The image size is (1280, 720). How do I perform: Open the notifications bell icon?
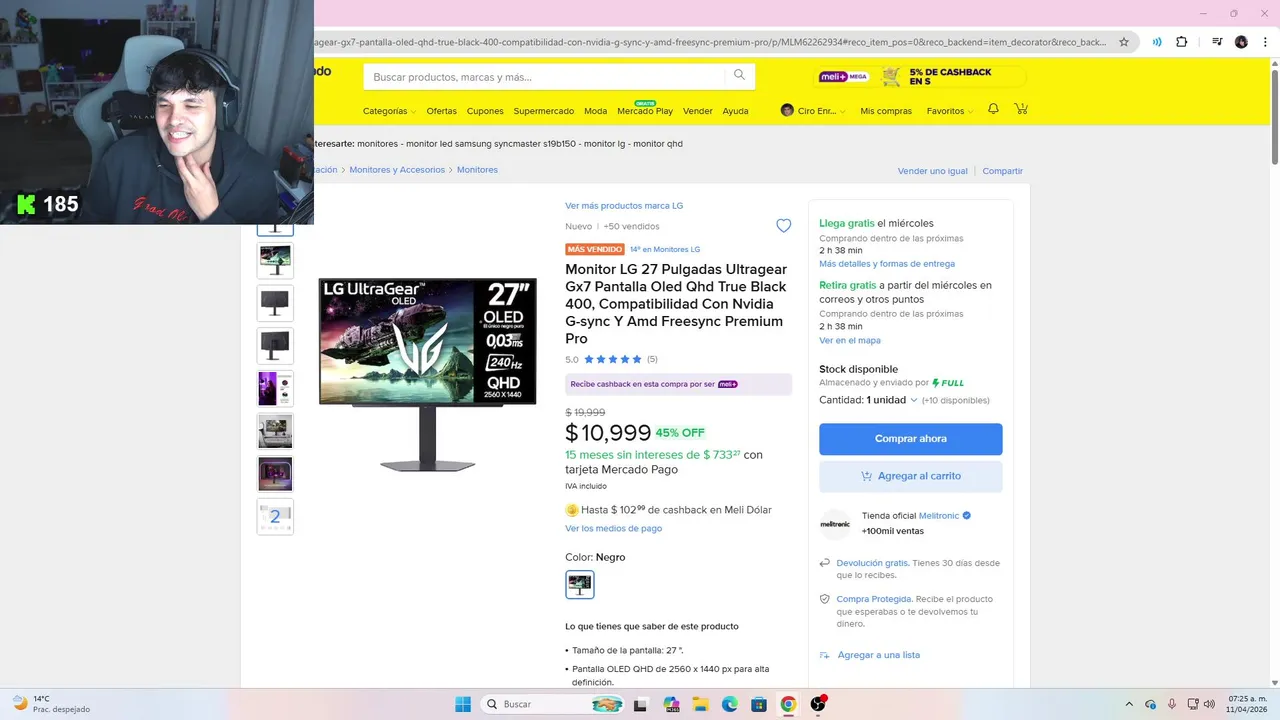[993, 109]
